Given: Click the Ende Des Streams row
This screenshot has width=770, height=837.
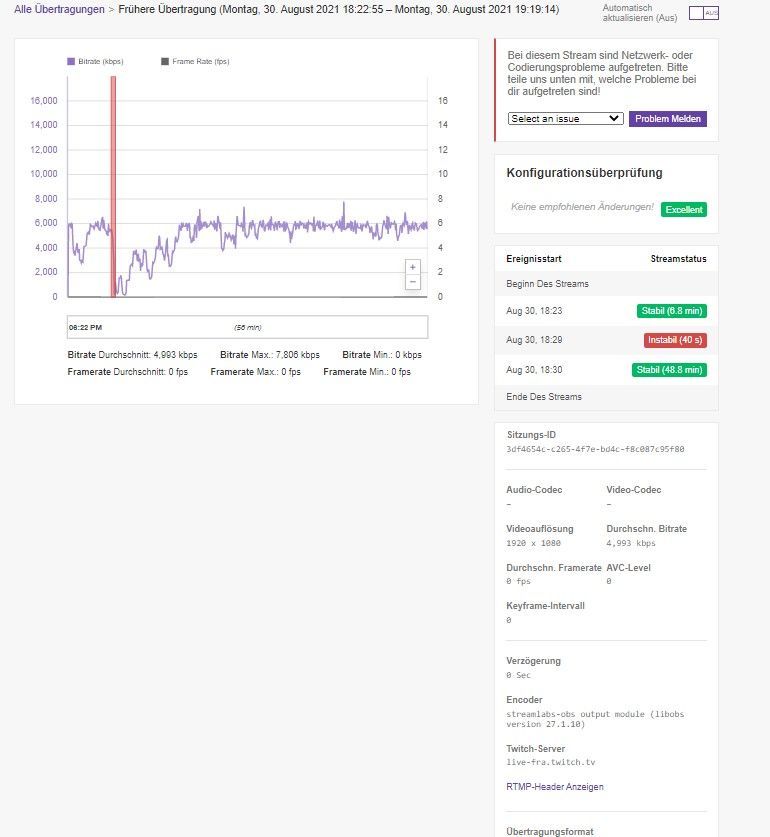Looking at the screenshot, I should click(x=606, y=397).
